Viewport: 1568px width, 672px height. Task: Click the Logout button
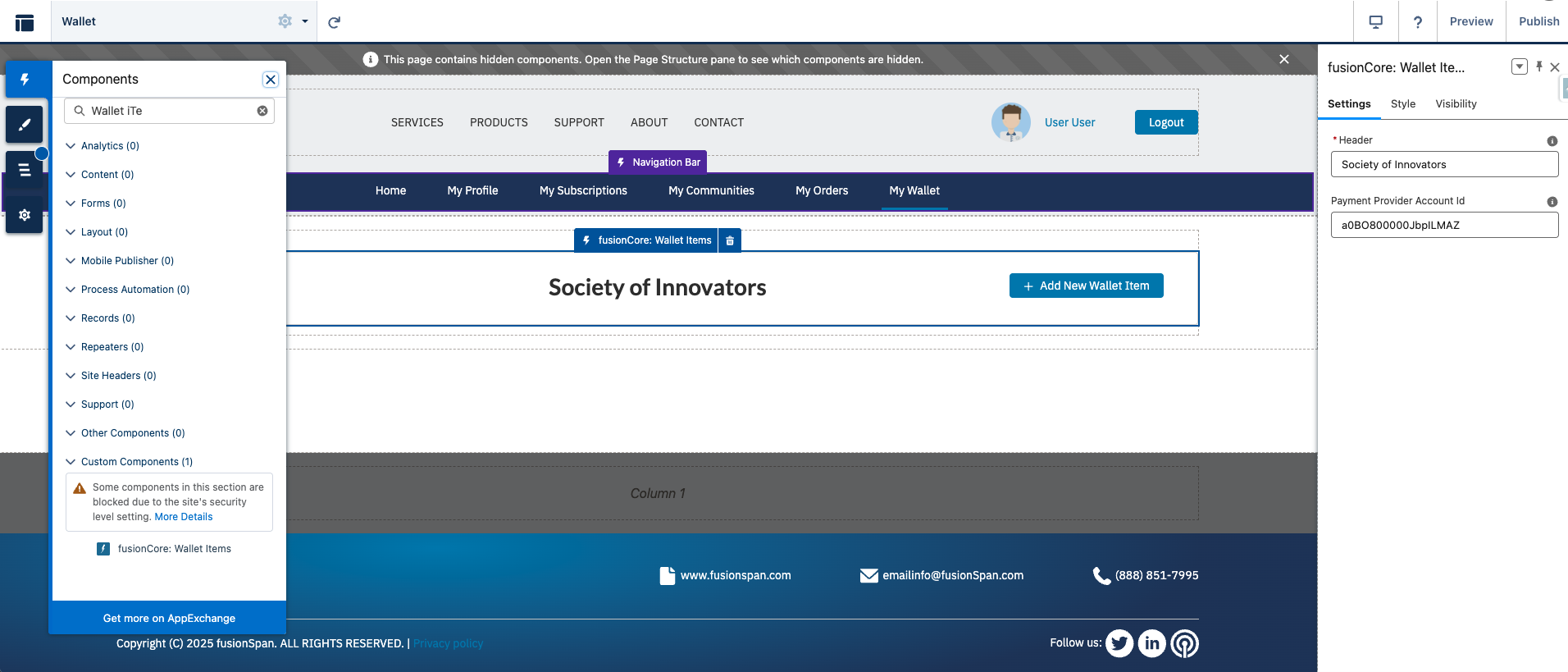1166,122
